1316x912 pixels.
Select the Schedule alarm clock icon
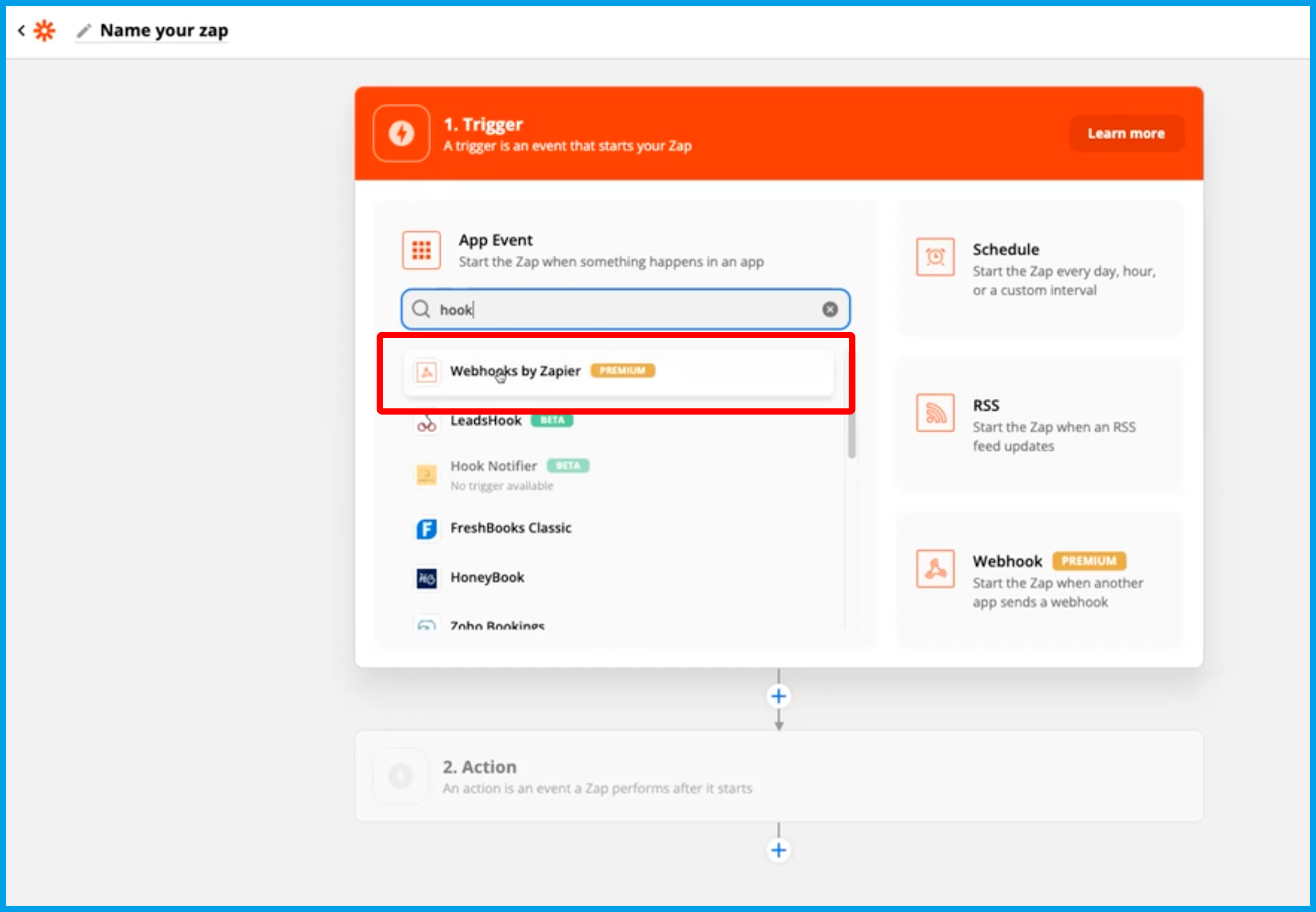(x=935, y=257)
